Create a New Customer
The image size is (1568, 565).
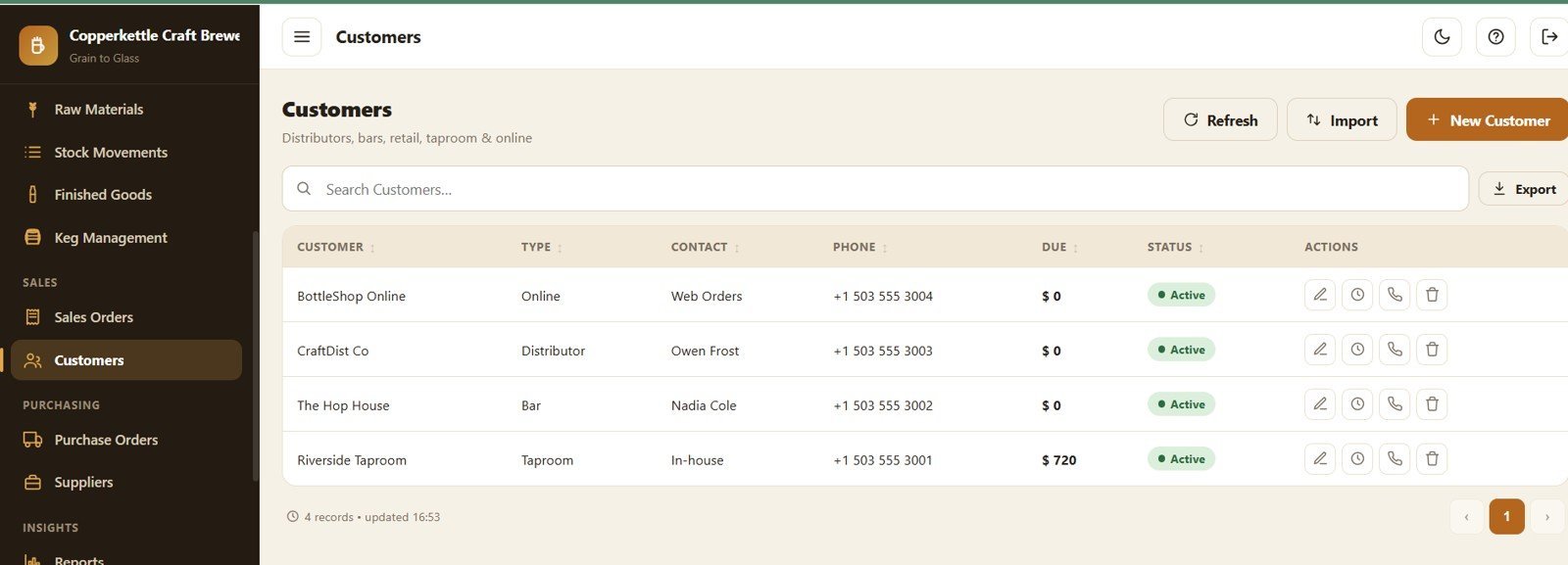coord(1488,119)
